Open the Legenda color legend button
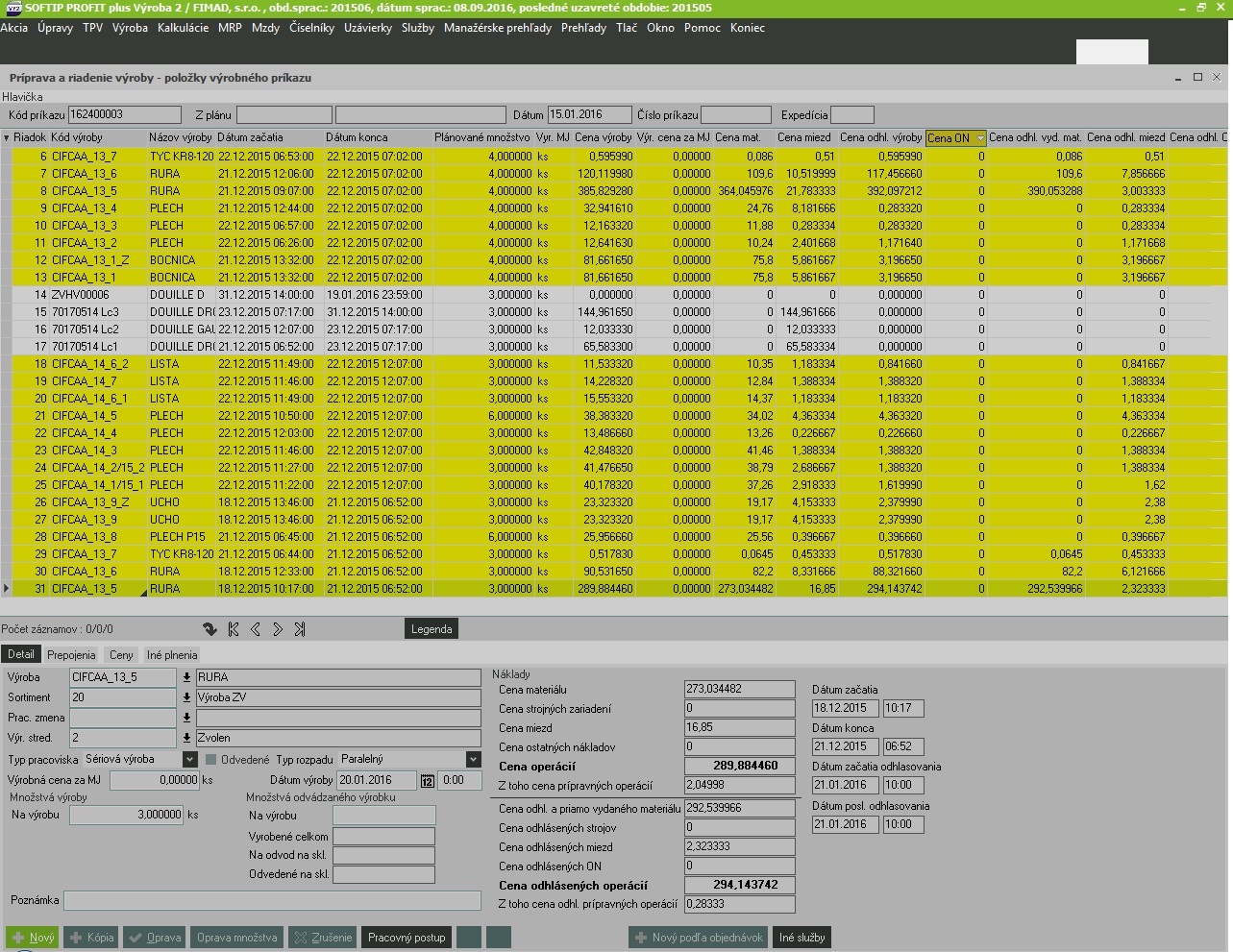 [x=432, y=629]
